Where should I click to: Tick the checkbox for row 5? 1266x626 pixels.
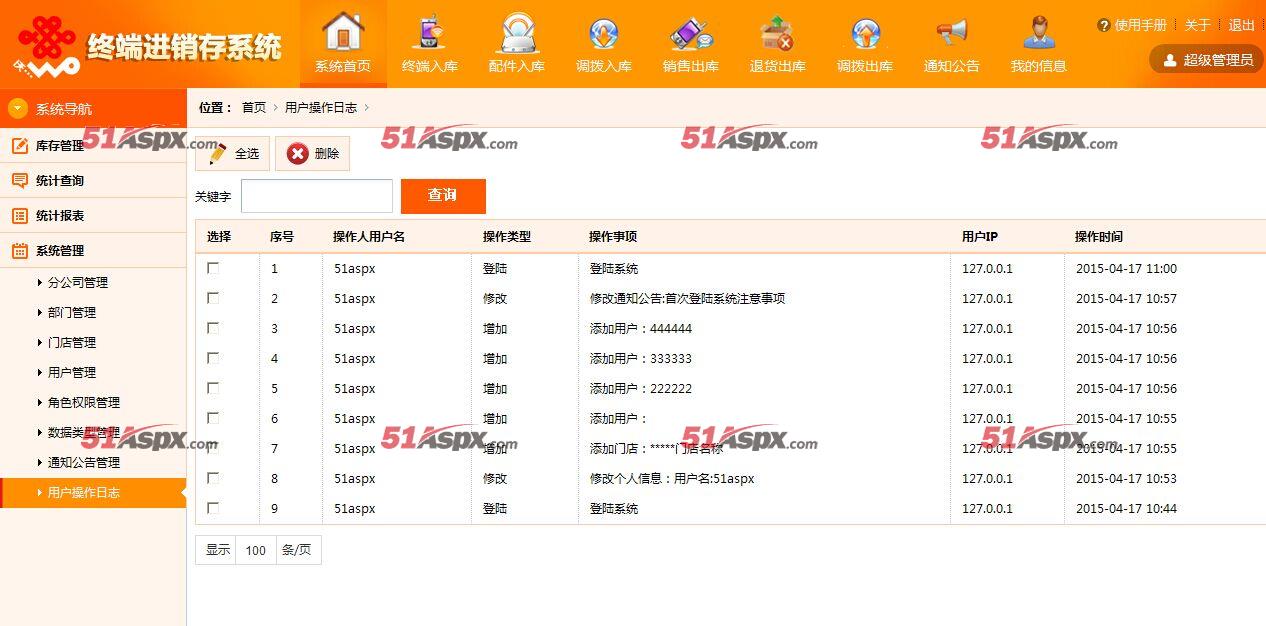click(213, 388)
